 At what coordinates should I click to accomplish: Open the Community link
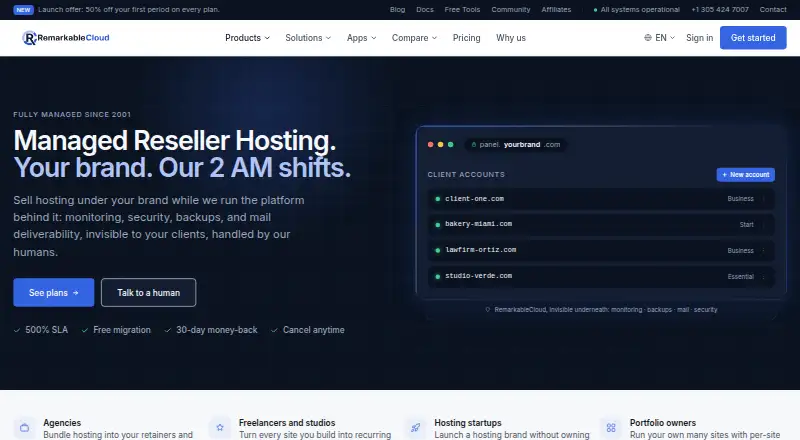(x=511, y=10)
